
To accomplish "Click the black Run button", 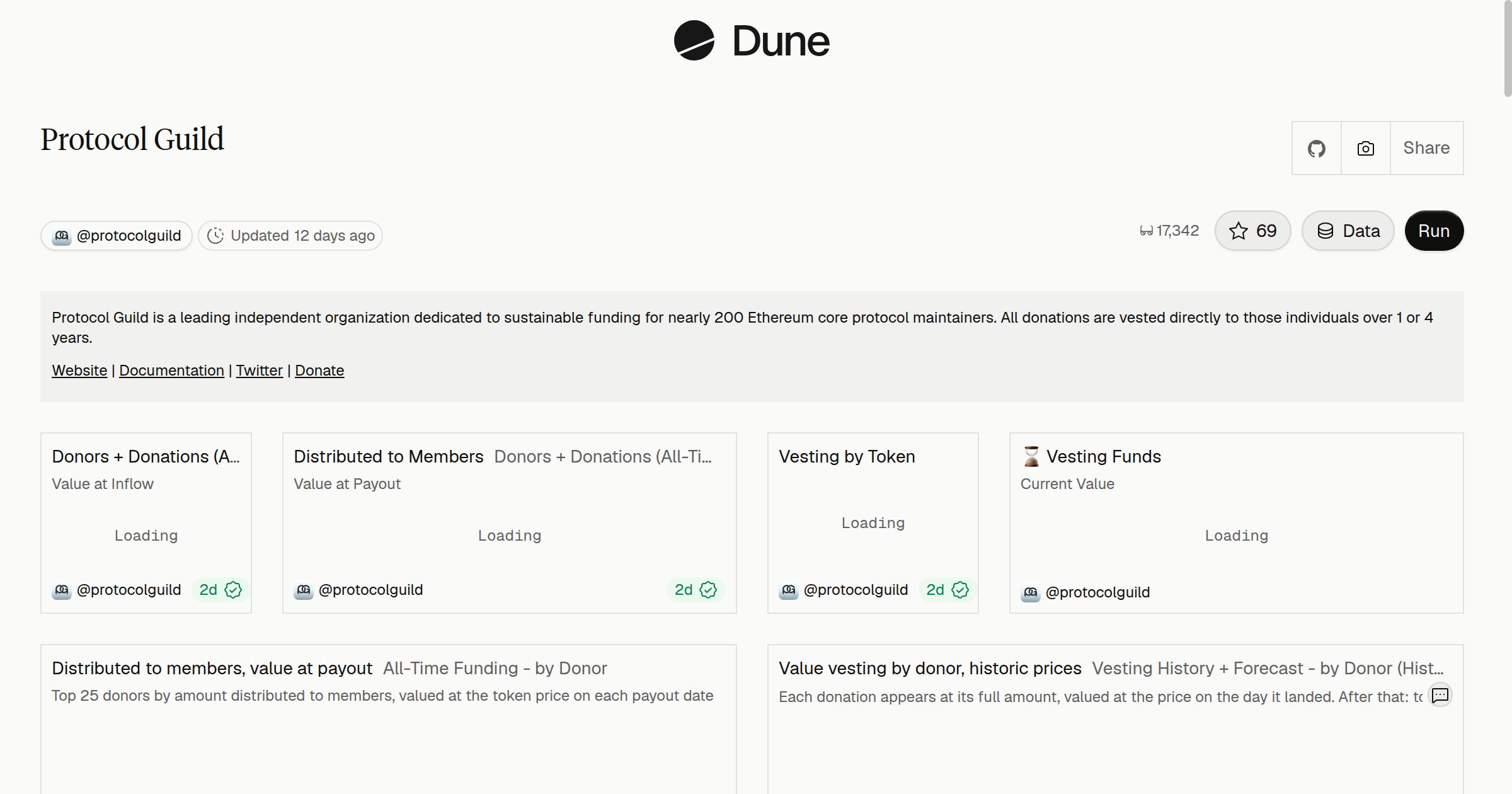I will click(x=1434, y=231).
